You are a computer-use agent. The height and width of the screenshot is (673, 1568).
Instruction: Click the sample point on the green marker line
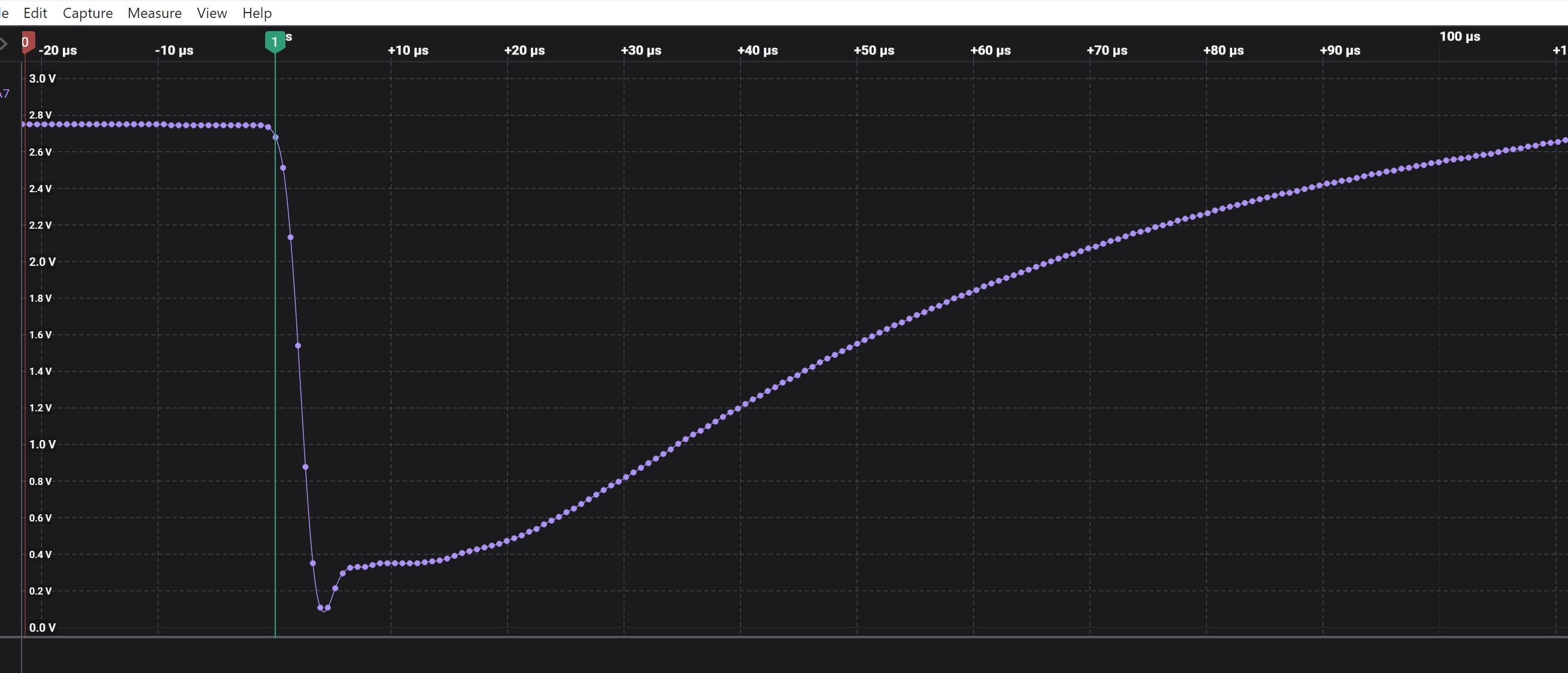(276, 138)
